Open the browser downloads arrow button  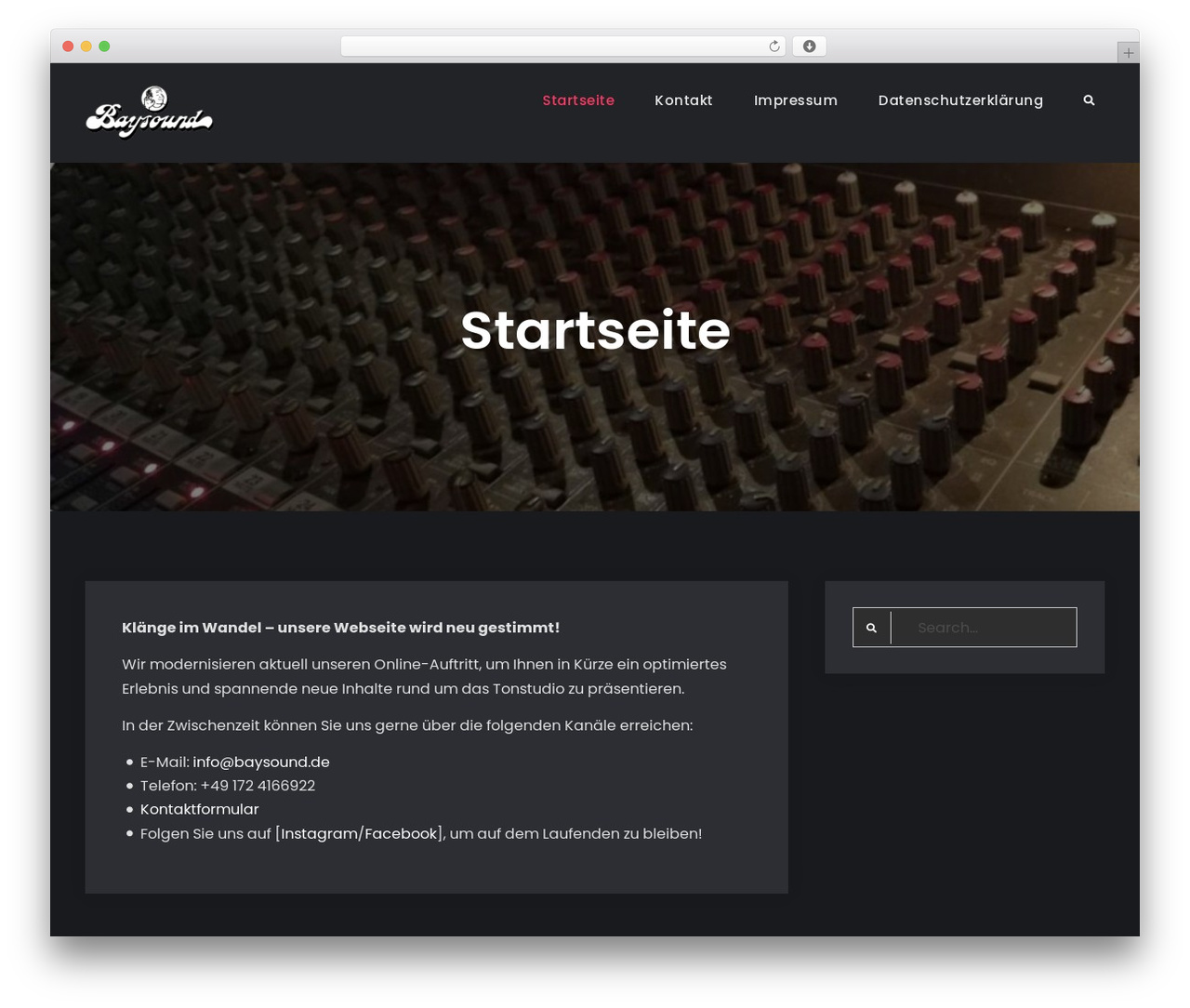pos(809,46)
